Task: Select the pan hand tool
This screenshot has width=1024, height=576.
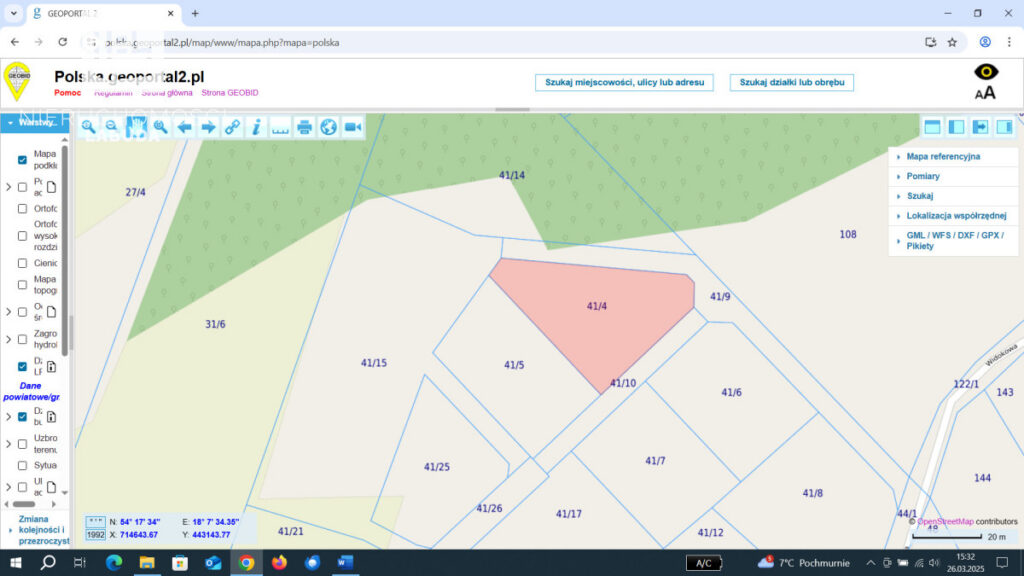Action: pyautogui.click(x=136, y=127)
